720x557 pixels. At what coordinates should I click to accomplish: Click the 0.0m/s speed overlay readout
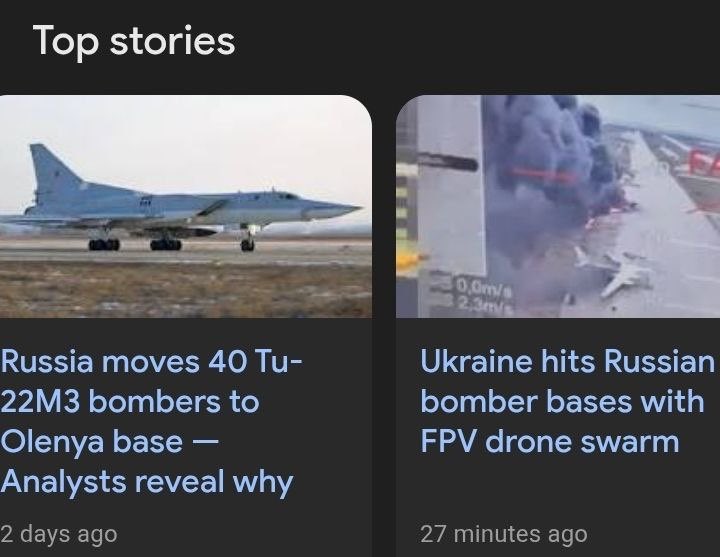pos(483,287)
